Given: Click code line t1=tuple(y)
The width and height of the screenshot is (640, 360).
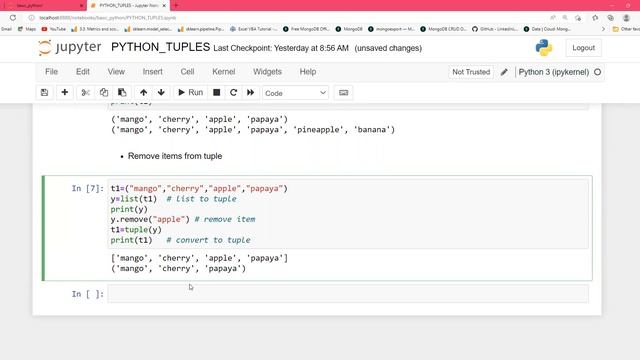Looking at the screenshot, I should click(x=136, y=229).
